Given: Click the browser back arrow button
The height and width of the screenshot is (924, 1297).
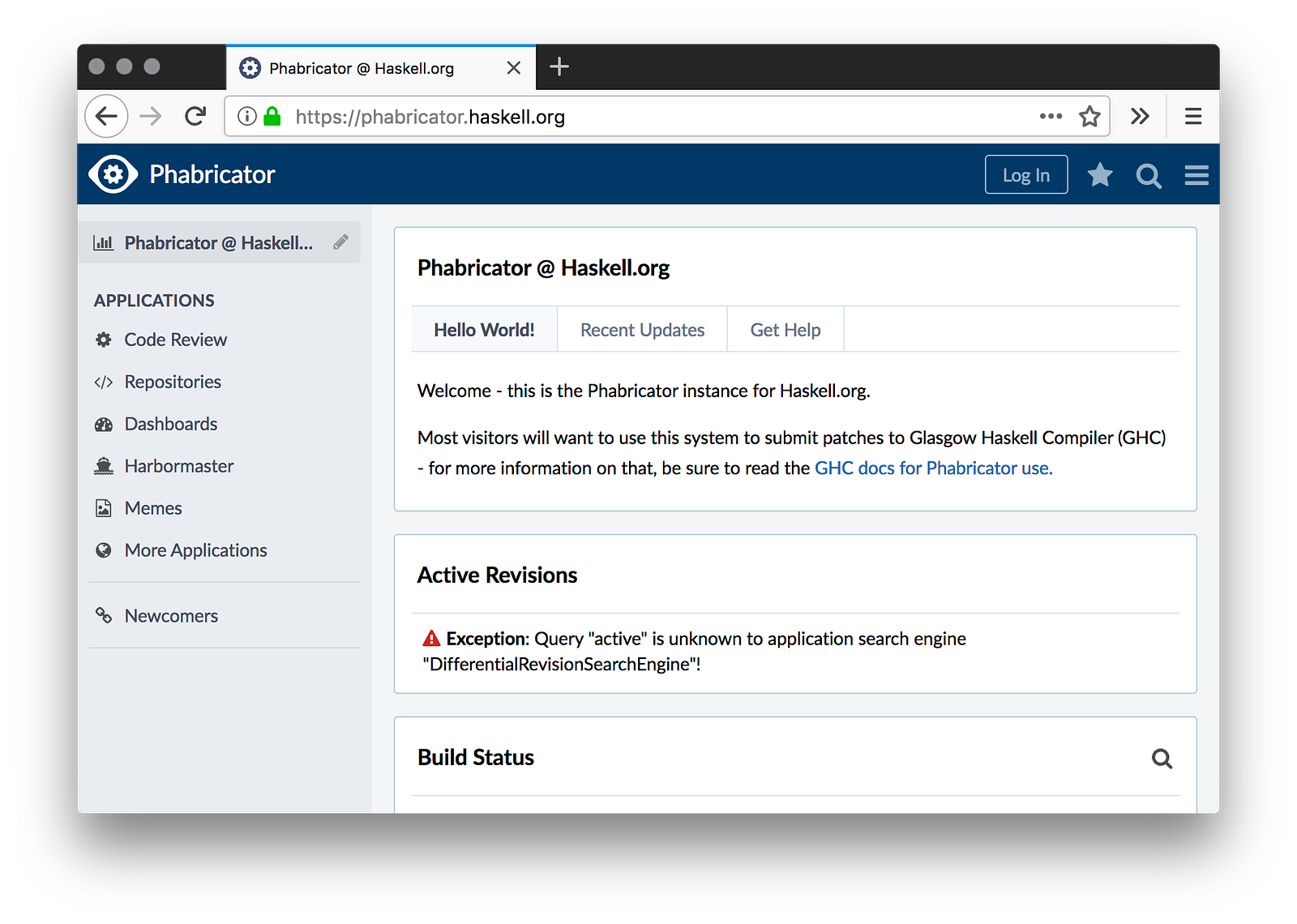Looking at the screenshot, I should tap(106, 117).
